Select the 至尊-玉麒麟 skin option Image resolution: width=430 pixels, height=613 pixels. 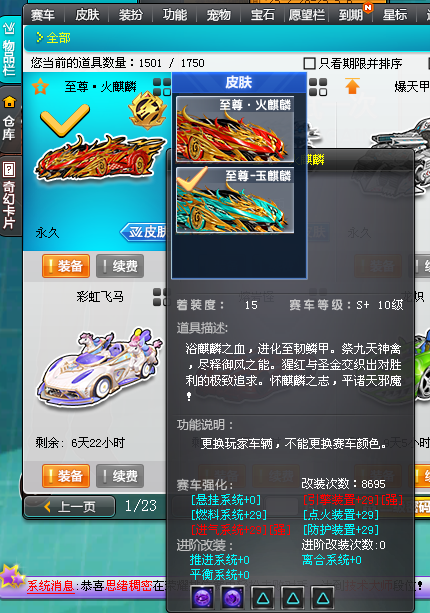[x=235, y=200]
